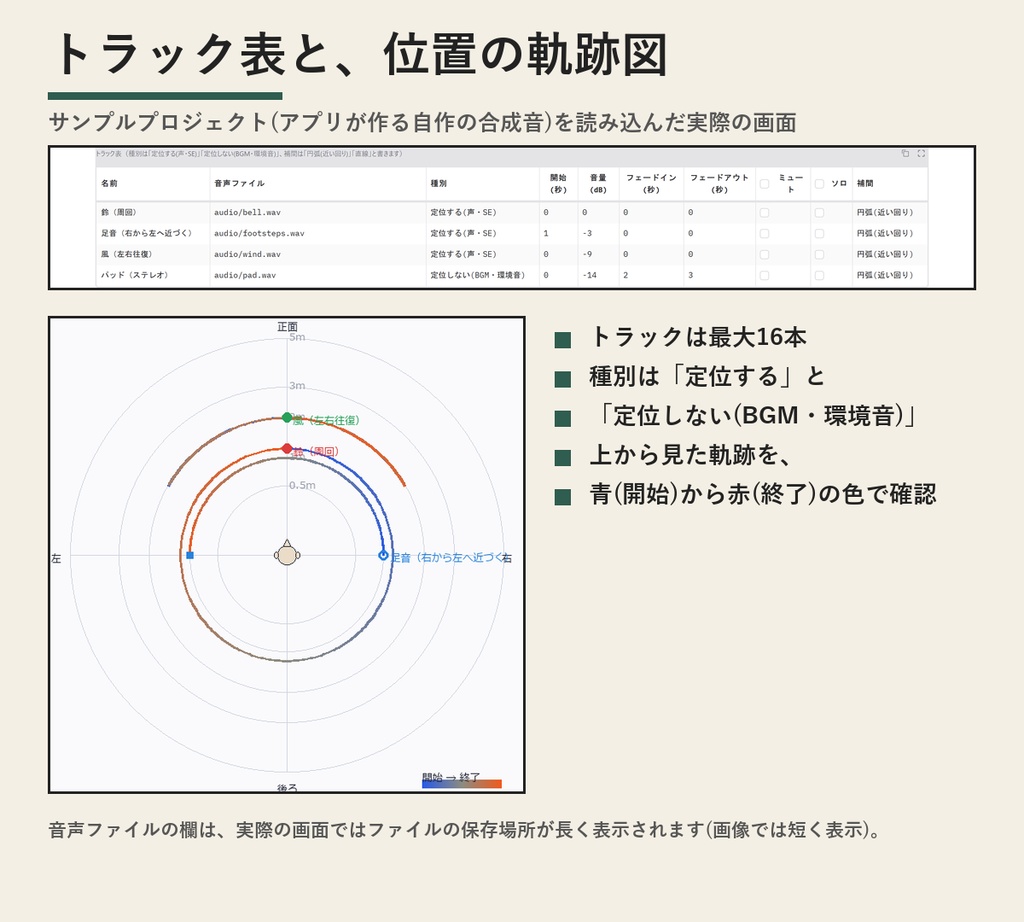
Task: Click the fade-out value 3 for パッド
Action: 719,276
